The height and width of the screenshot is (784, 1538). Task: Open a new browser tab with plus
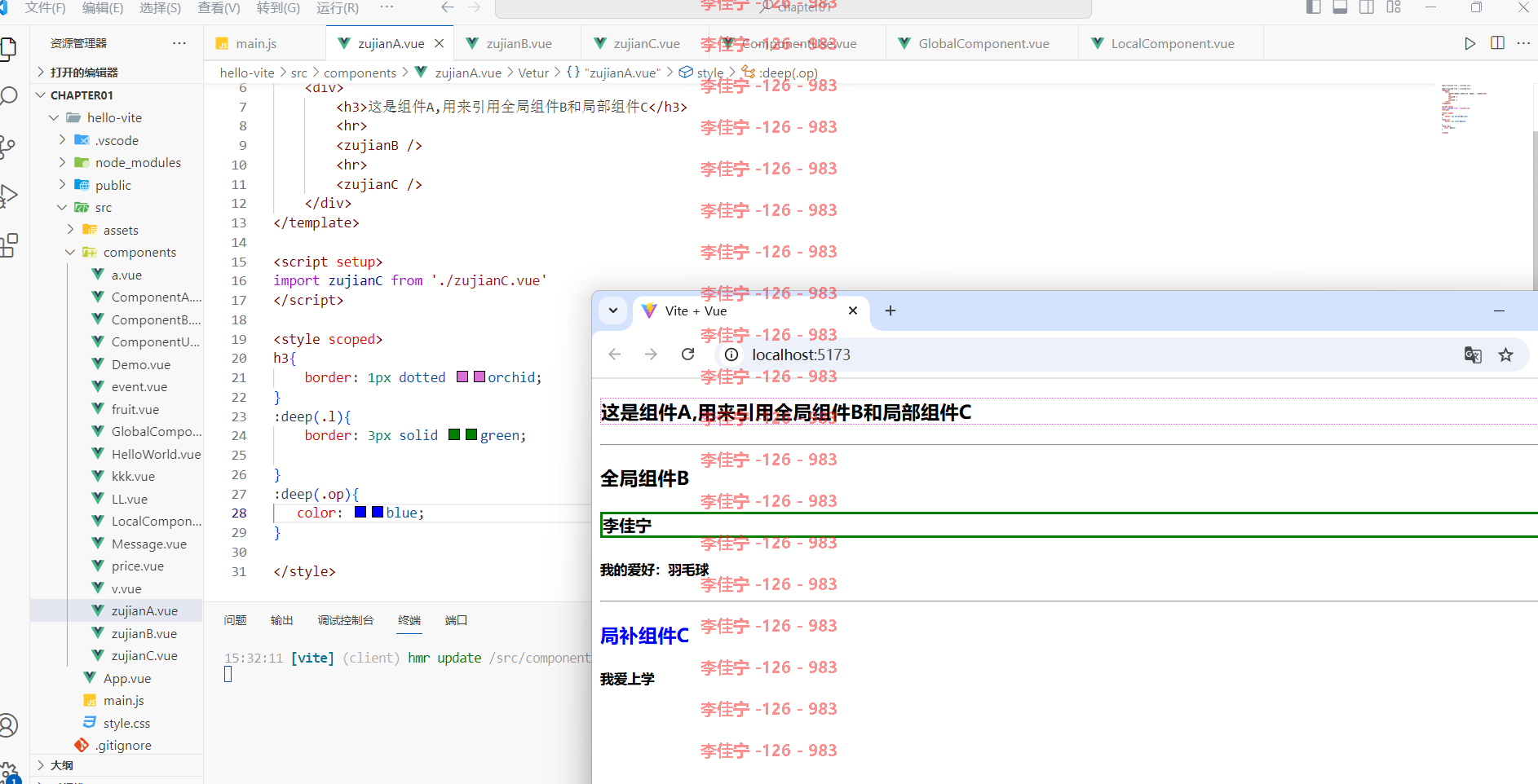pos(891,311)
